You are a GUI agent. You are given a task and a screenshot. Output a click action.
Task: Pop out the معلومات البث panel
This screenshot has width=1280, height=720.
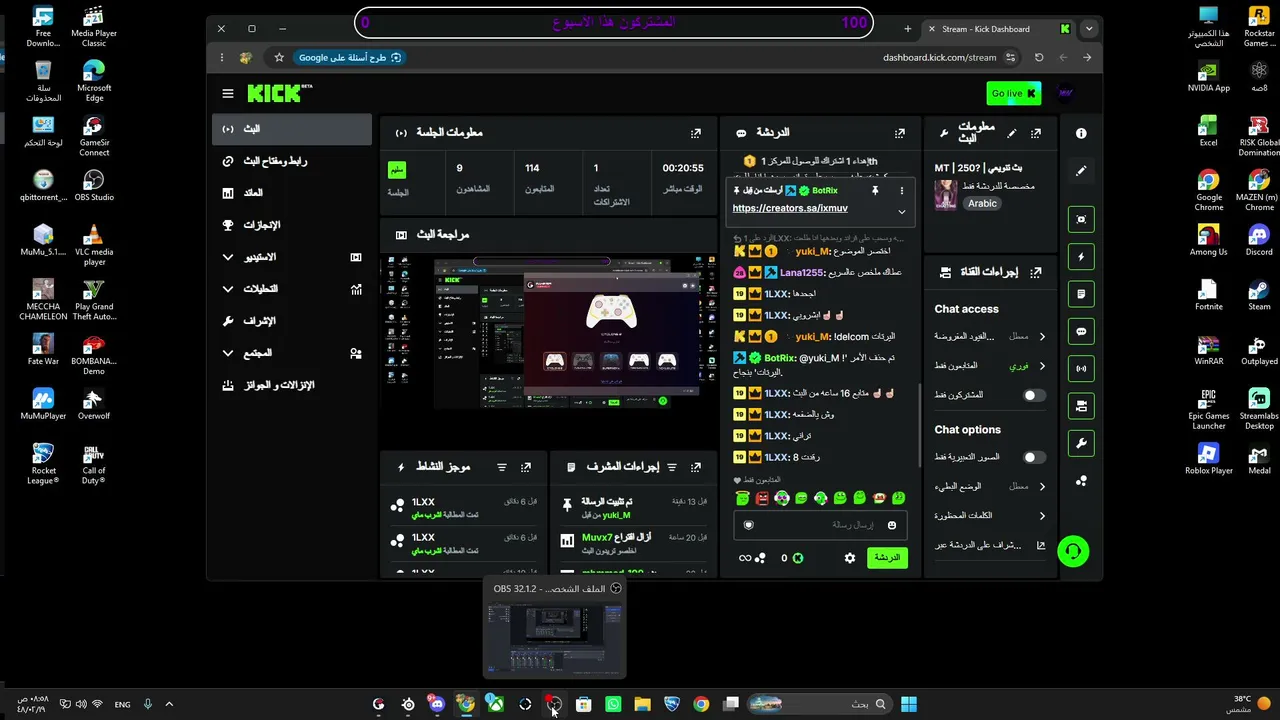(1036, 133)
